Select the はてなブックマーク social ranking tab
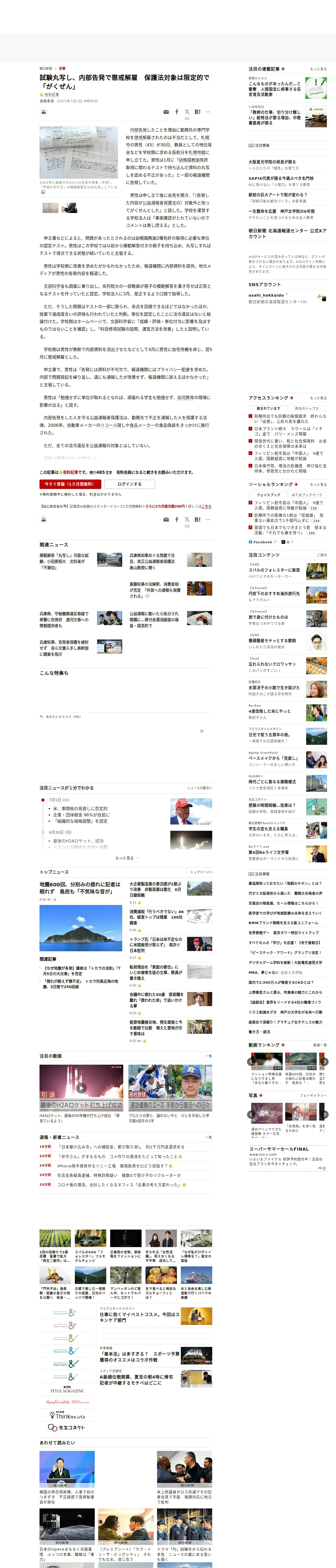Viewport: 336px width, 1568px height. click(307, 495)
